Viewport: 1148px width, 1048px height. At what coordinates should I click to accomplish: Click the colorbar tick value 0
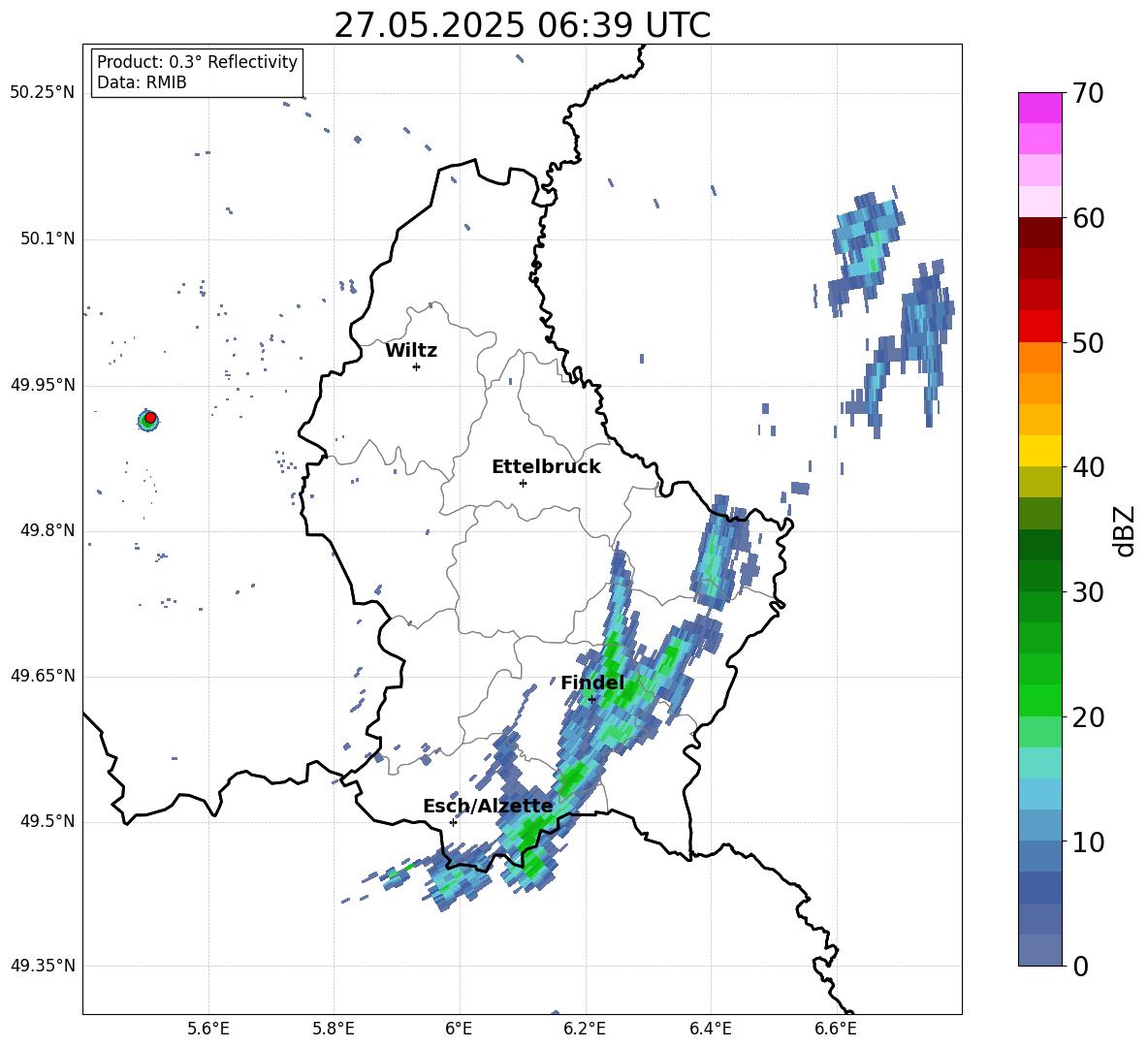tap(1080, 966)
